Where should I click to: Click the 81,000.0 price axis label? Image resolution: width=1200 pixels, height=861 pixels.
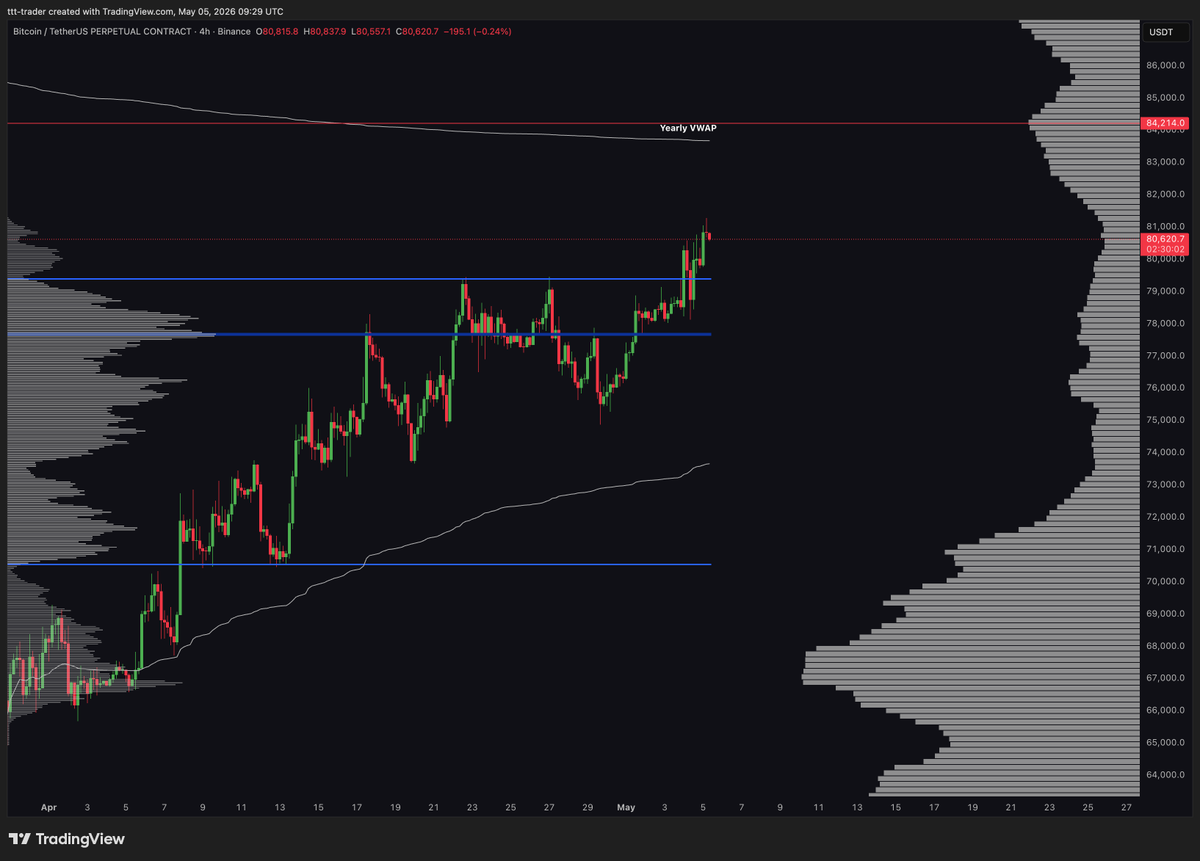click(x=1166, y=226)
